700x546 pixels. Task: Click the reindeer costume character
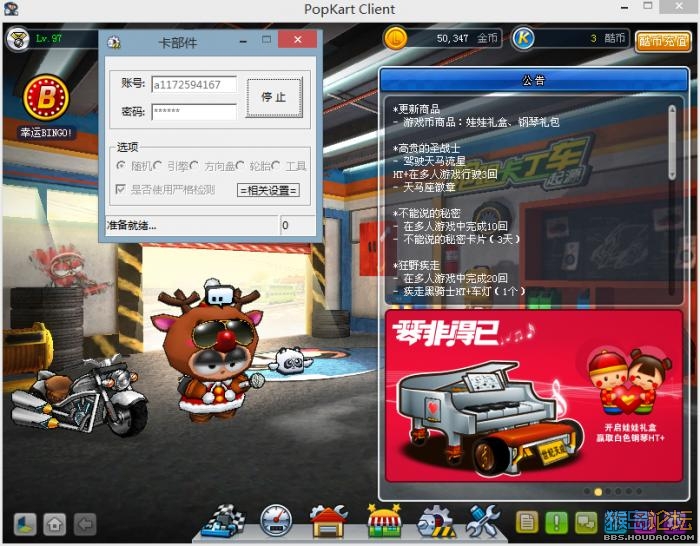coord(210,355)
